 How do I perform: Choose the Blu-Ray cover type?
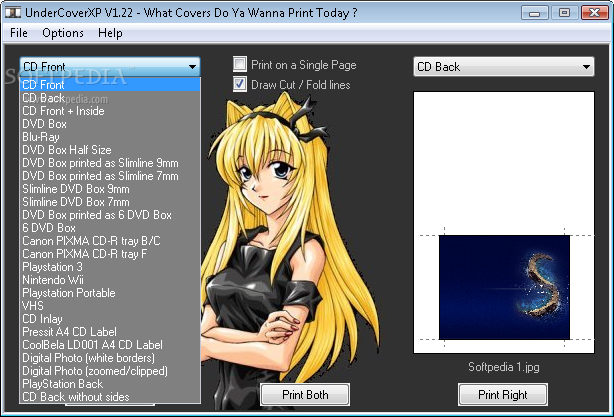tap(110, 137)
